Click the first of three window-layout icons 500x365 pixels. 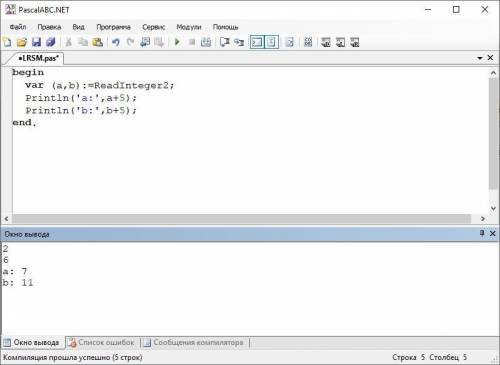point(326,42)
